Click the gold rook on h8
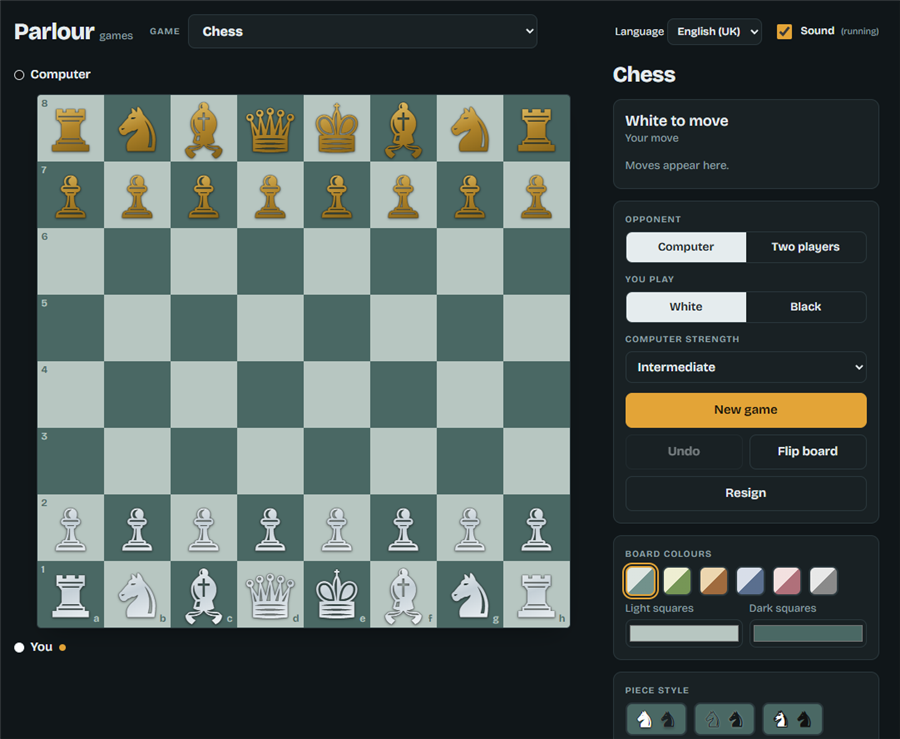Image resolution: width=900 pixels, height=739 pixels. (537, 129)
